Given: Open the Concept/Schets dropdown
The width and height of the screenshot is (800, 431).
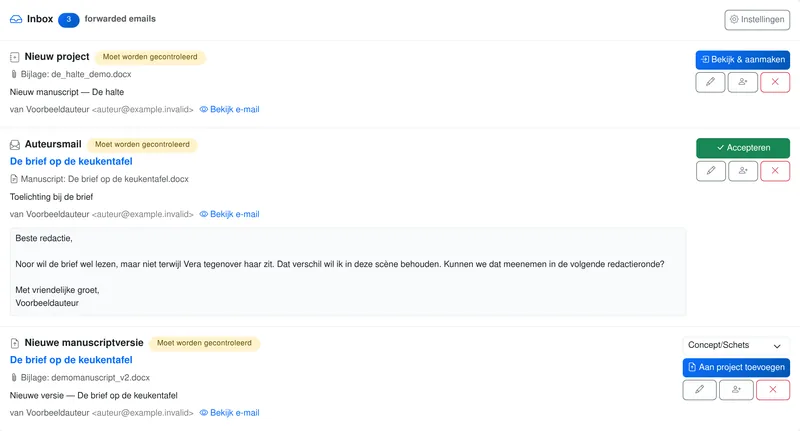Looking at the screenshot, I should click(x=736, y=345).
